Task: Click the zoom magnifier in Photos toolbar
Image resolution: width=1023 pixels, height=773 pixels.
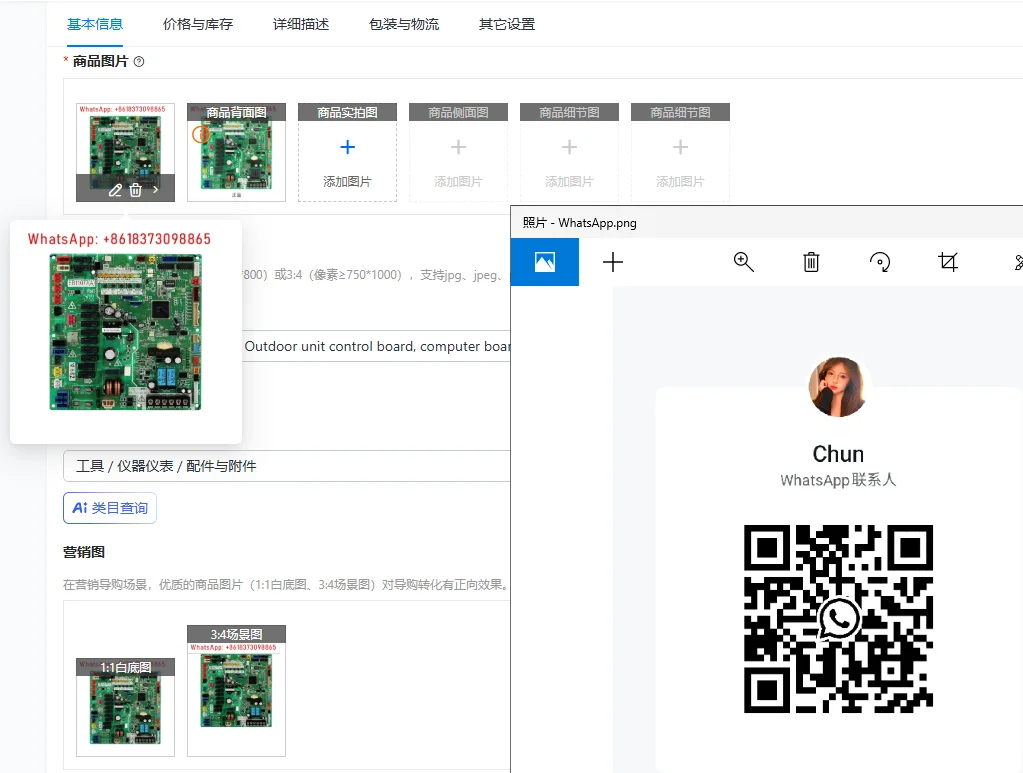Action: [x=743, y=262]
